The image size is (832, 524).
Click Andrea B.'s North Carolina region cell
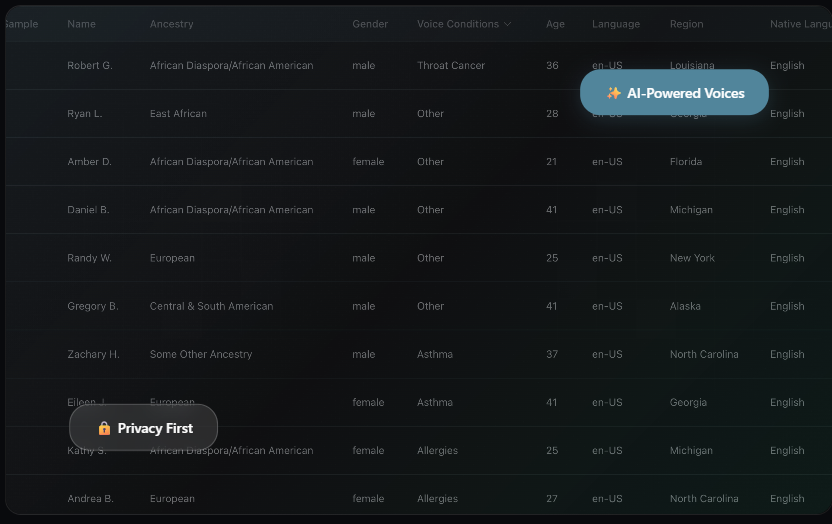(x=704, y=499)
